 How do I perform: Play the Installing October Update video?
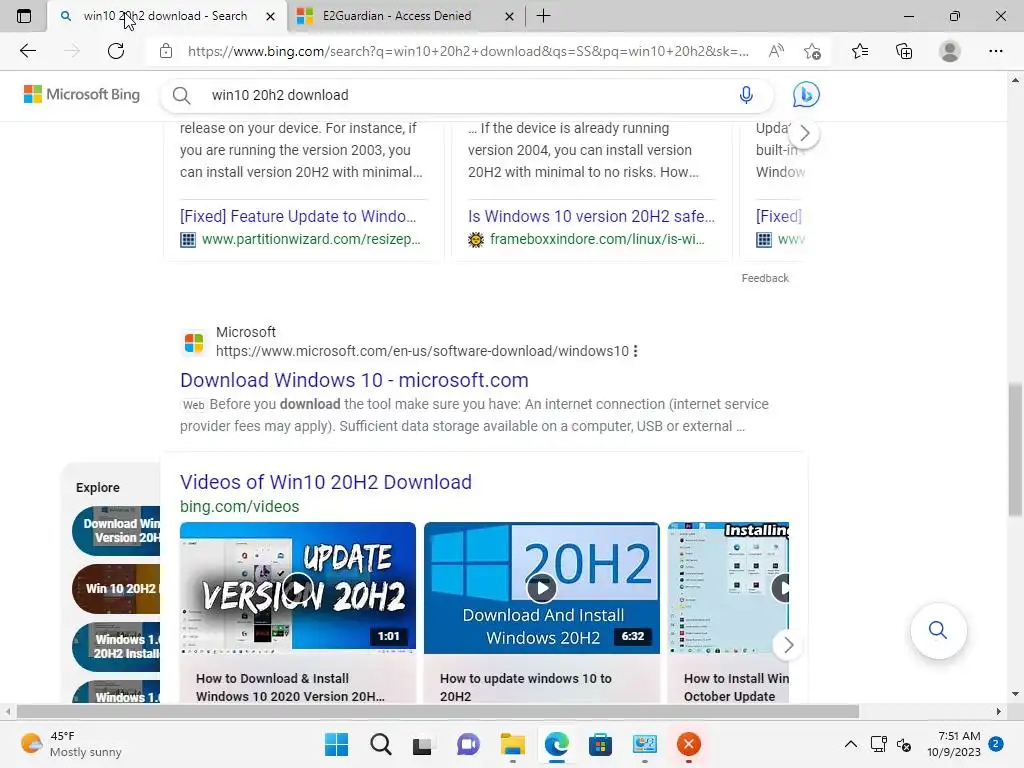[x=728, y=588]
